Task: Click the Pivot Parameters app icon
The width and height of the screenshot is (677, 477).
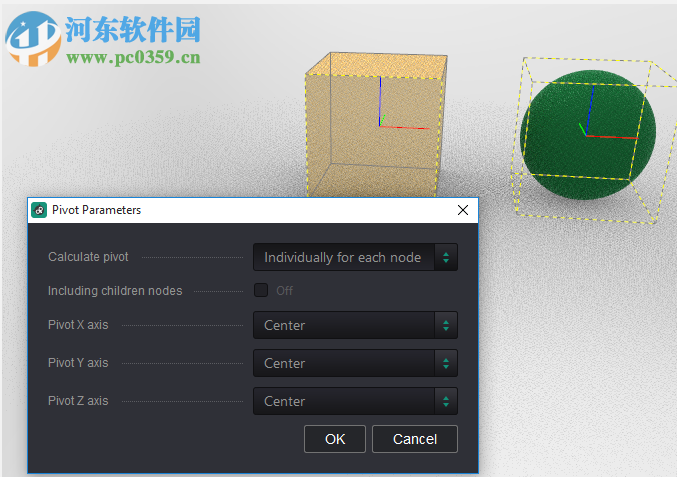Action: click(39, 210)
